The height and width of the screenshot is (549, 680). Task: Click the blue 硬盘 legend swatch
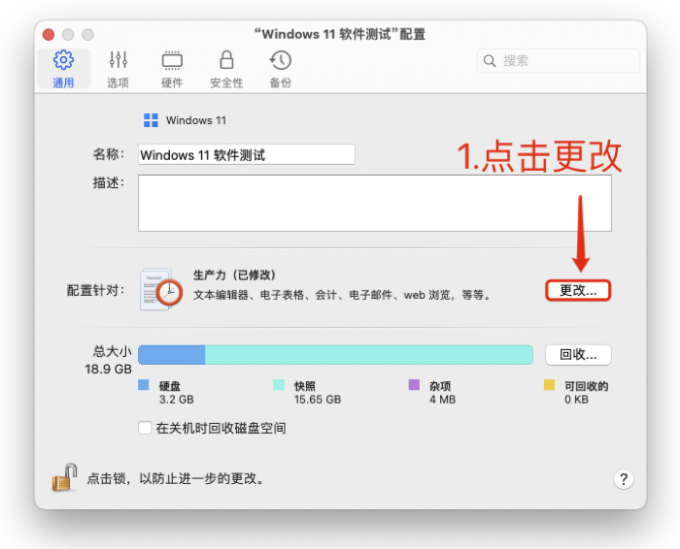coord(144,385)
